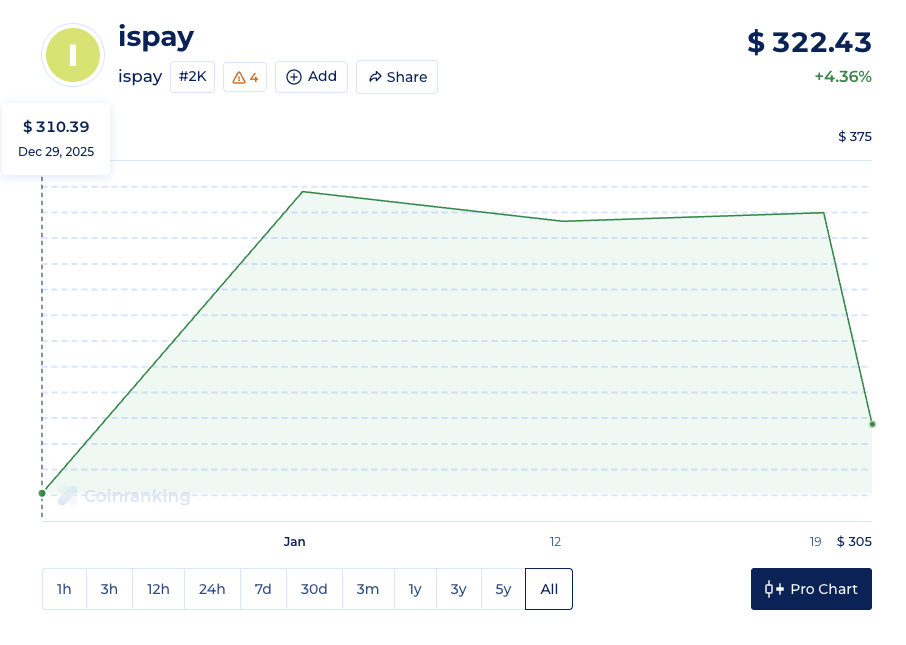This screenshot has width=906, height=645.
Task: Open the Pro Chart view
Action: point(811,589)
